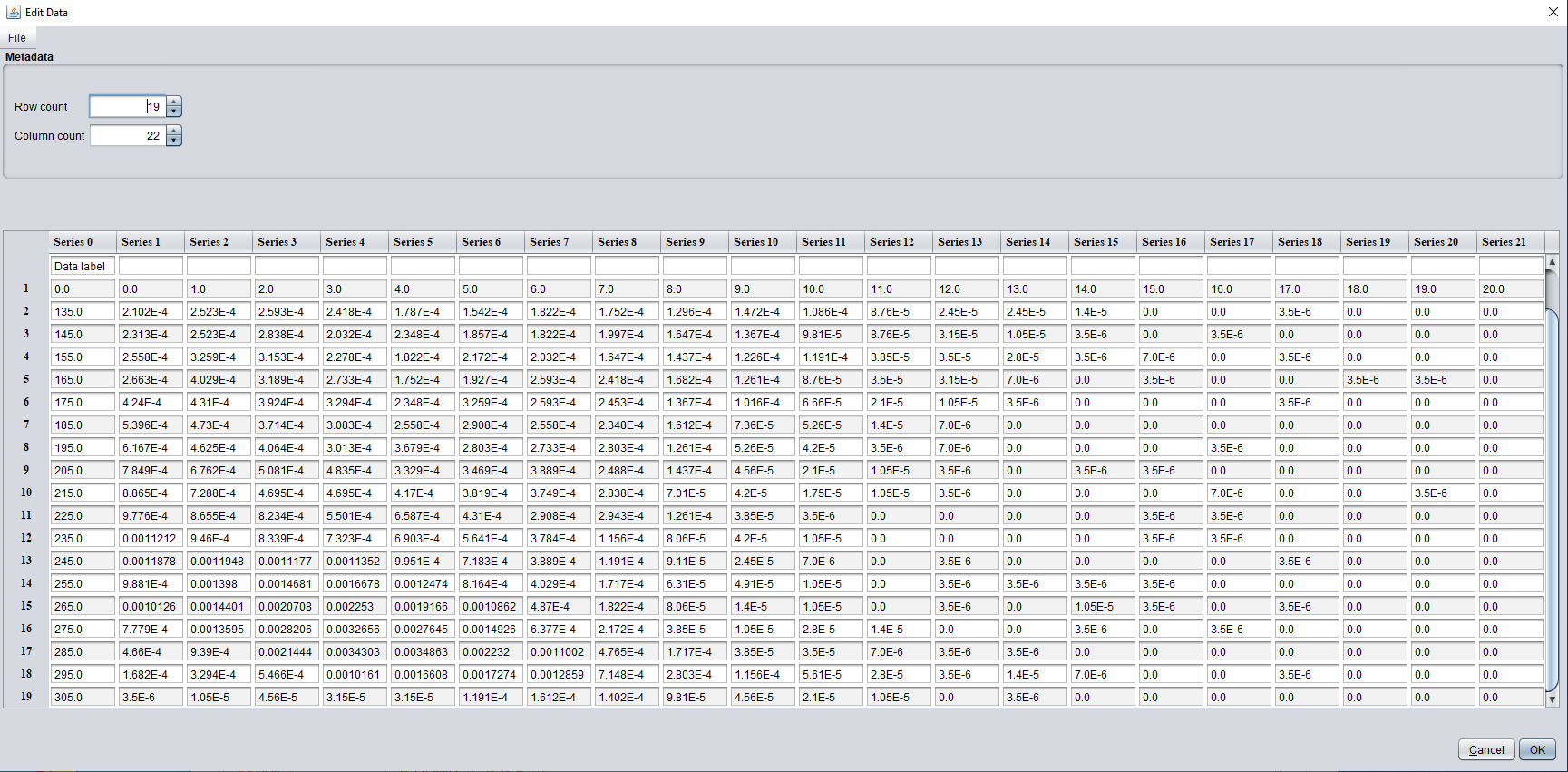
Task: Select the Series 0 column header
Action: click(83, 242)
